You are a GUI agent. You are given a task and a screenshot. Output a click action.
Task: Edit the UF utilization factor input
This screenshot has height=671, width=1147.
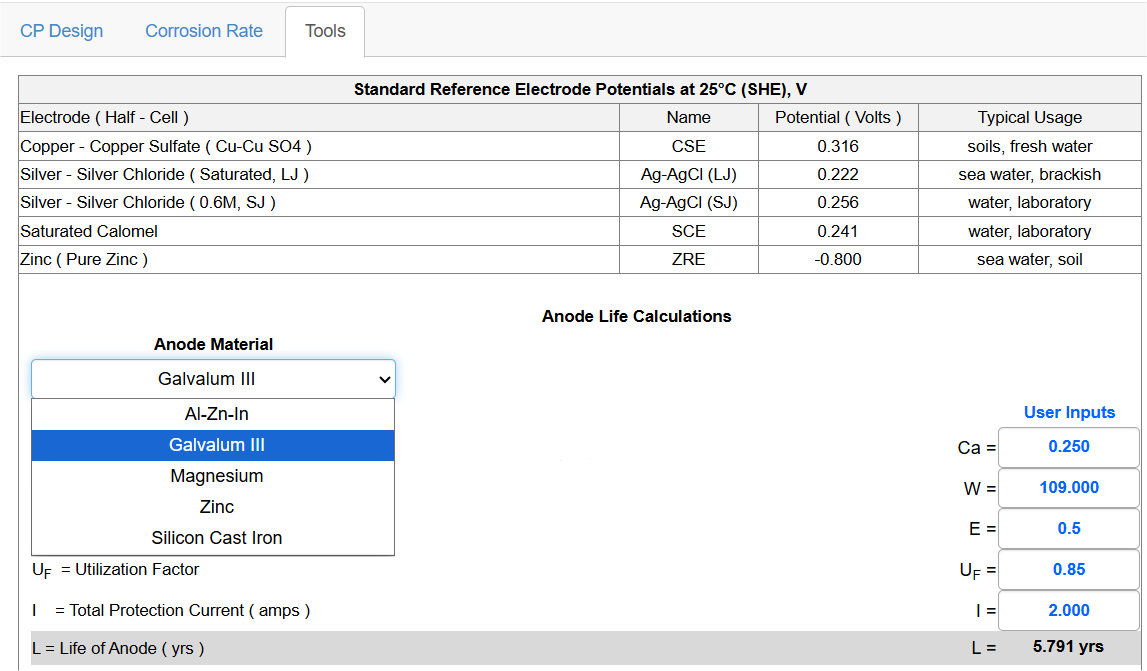1068,570
